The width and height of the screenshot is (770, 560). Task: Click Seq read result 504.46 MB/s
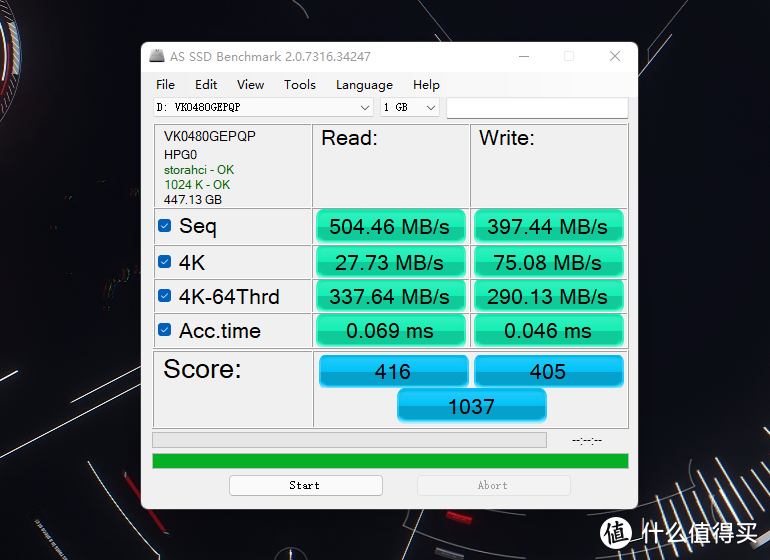(390, 226)
